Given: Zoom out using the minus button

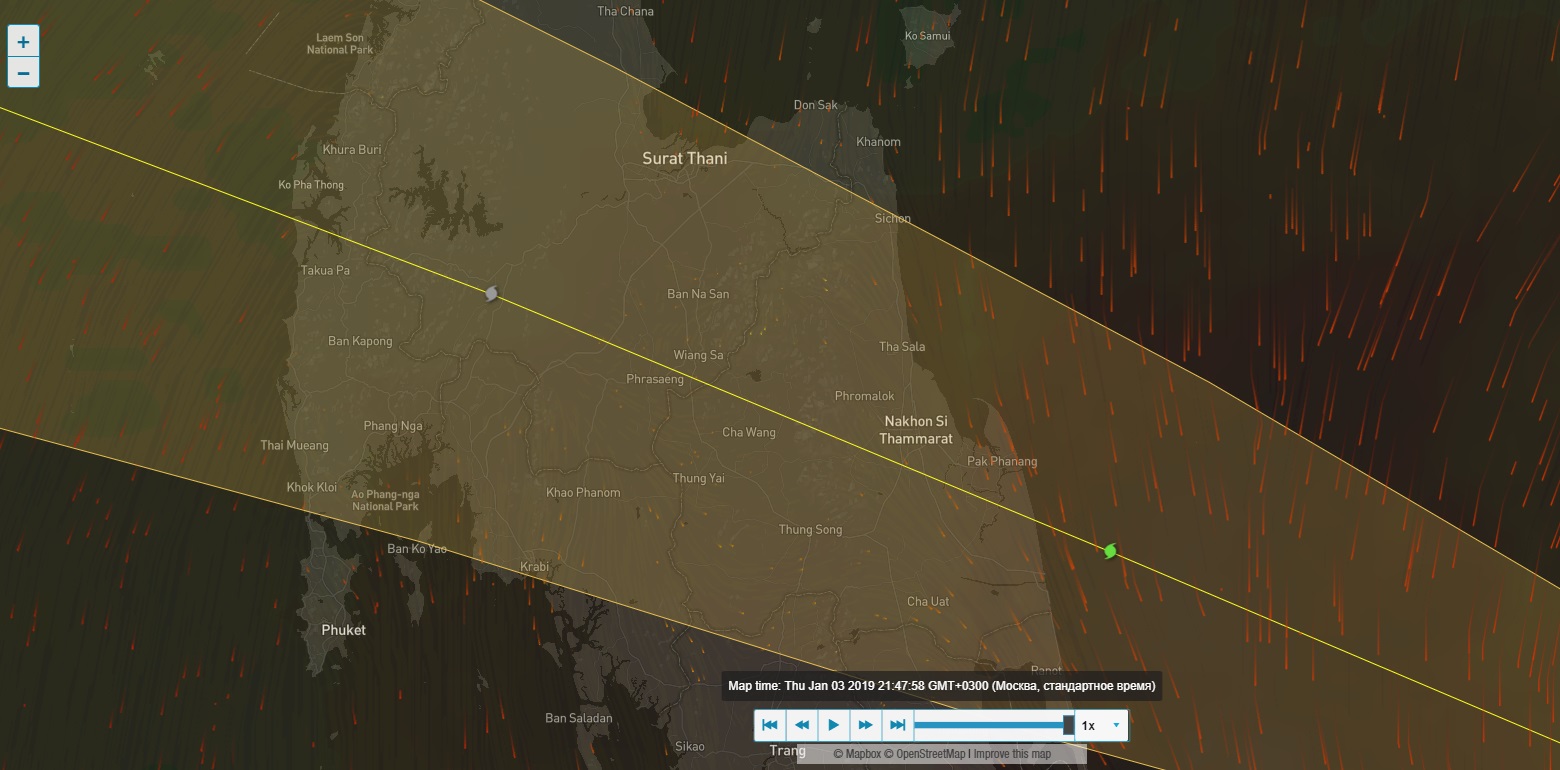Looking at the screenshot, I should point(23,73).
